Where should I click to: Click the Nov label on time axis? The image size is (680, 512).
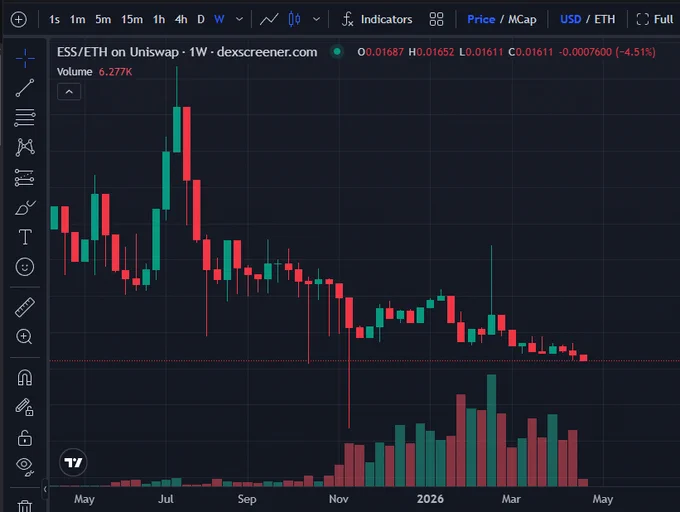click(339, 499)
